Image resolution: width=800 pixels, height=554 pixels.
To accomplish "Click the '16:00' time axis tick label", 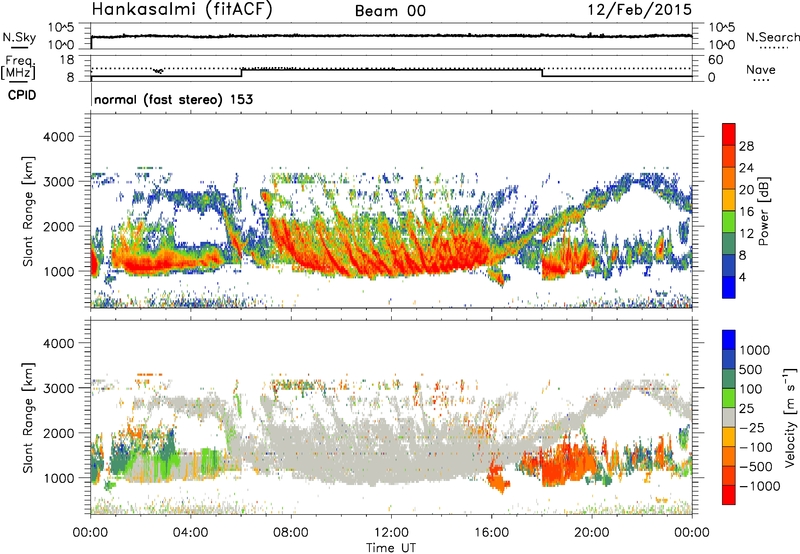I will click(x=491, y=533).
